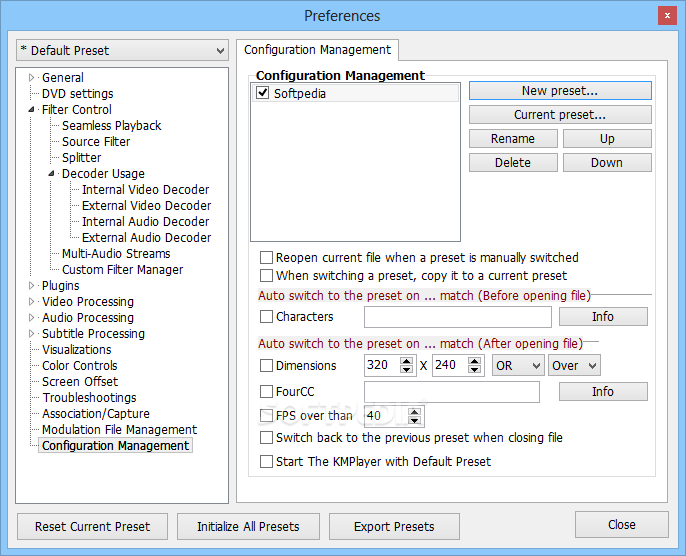This screenshot has width=686, height=556.
Task: Tick When switching a preset, copy it
Action: coord(266,276)
